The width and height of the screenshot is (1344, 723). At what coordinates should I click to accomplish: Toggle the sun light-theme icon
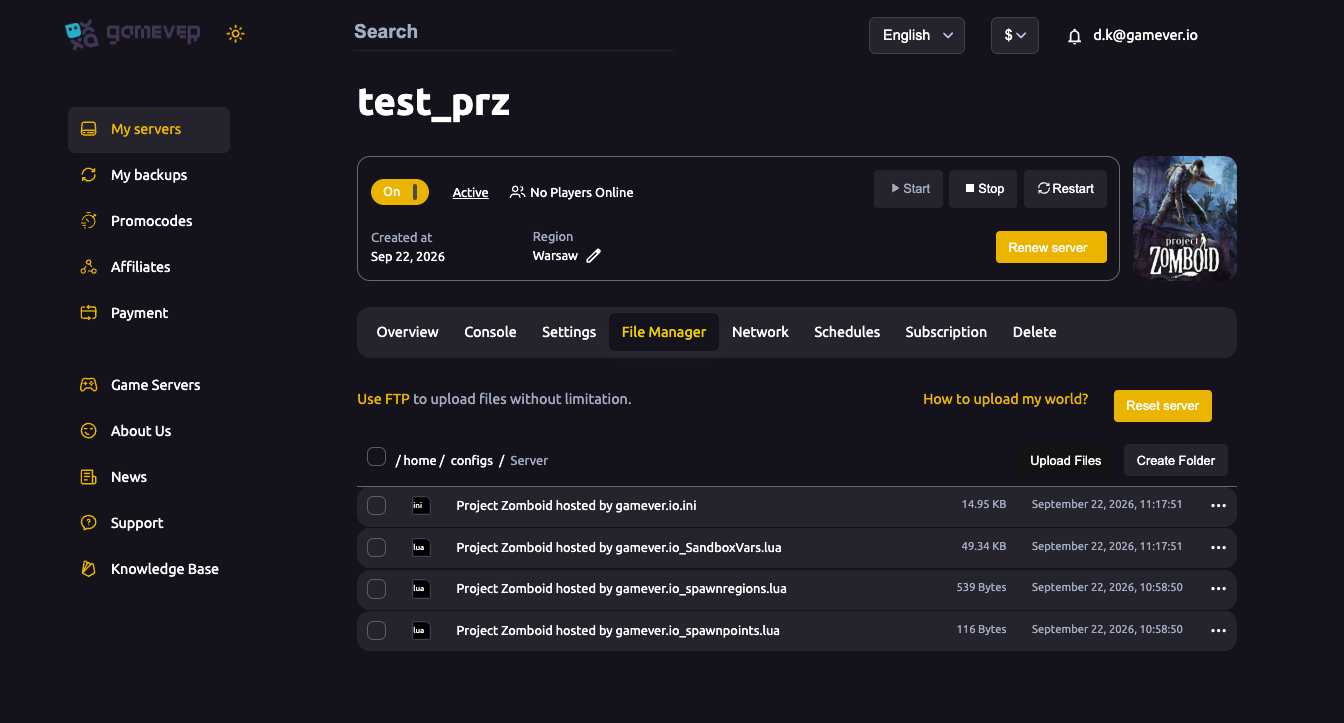coord(235,34)
